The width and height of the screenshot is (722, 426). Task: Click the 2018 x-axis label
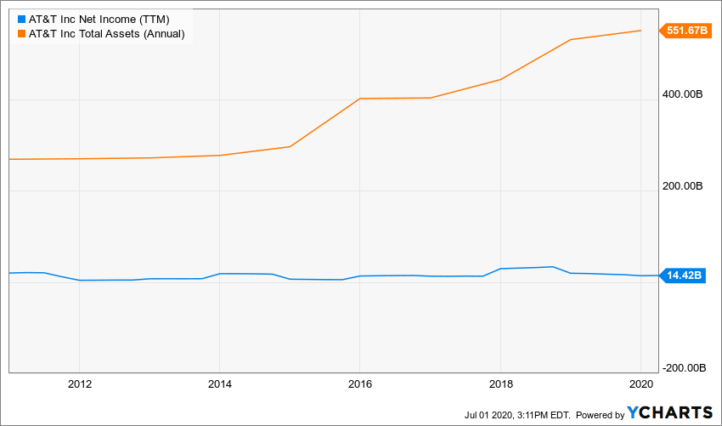point(501,384)
